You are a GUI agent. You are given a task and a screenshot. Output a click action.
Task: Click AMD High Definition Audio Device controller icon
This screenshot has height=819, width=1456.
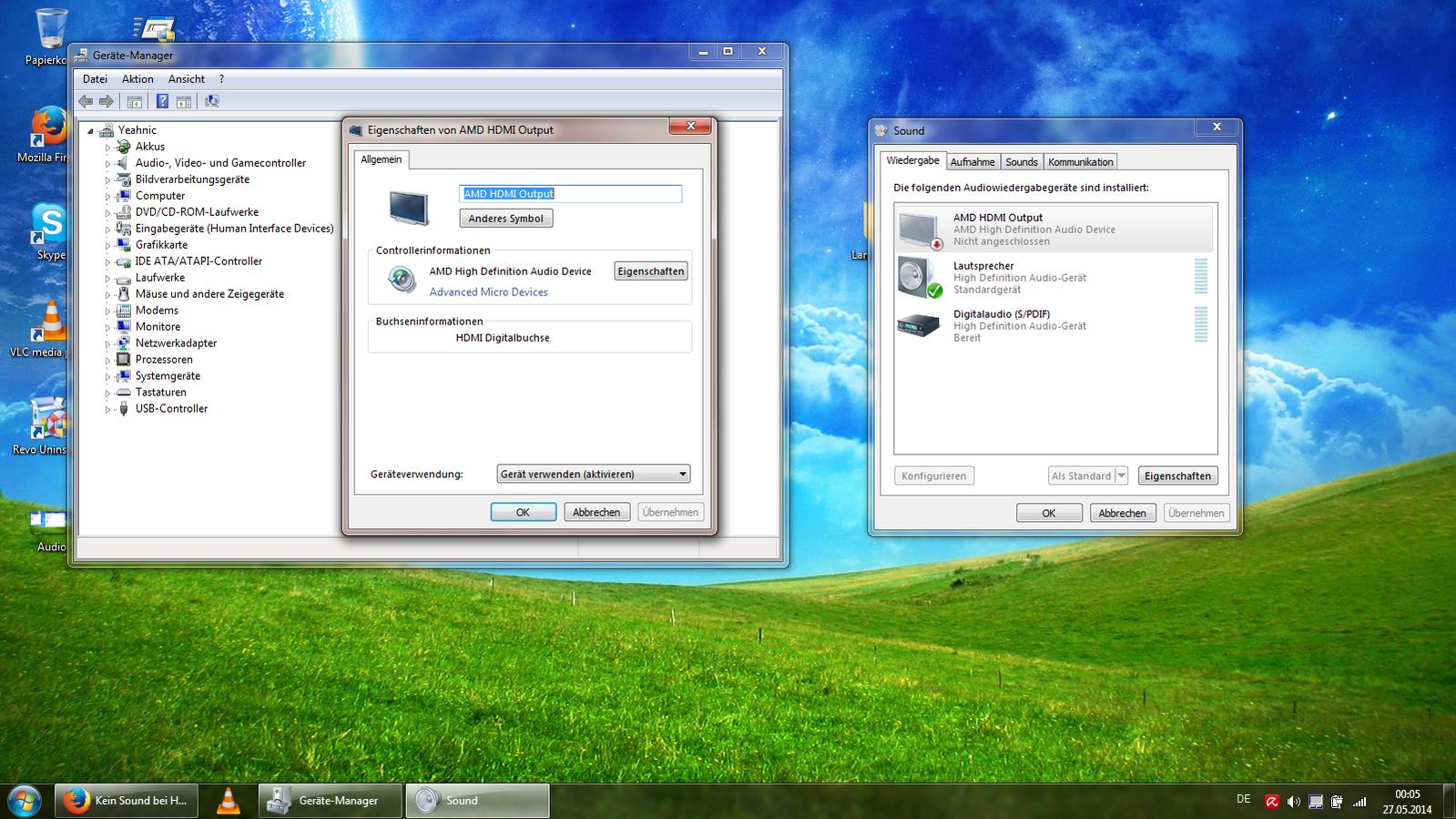click(x=402, y=279)
